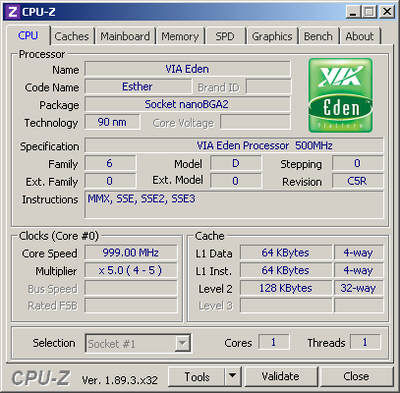Expand the Tools dropdown arrow
This screenshot has width=400, height=393.
click(x=233, y=377)
